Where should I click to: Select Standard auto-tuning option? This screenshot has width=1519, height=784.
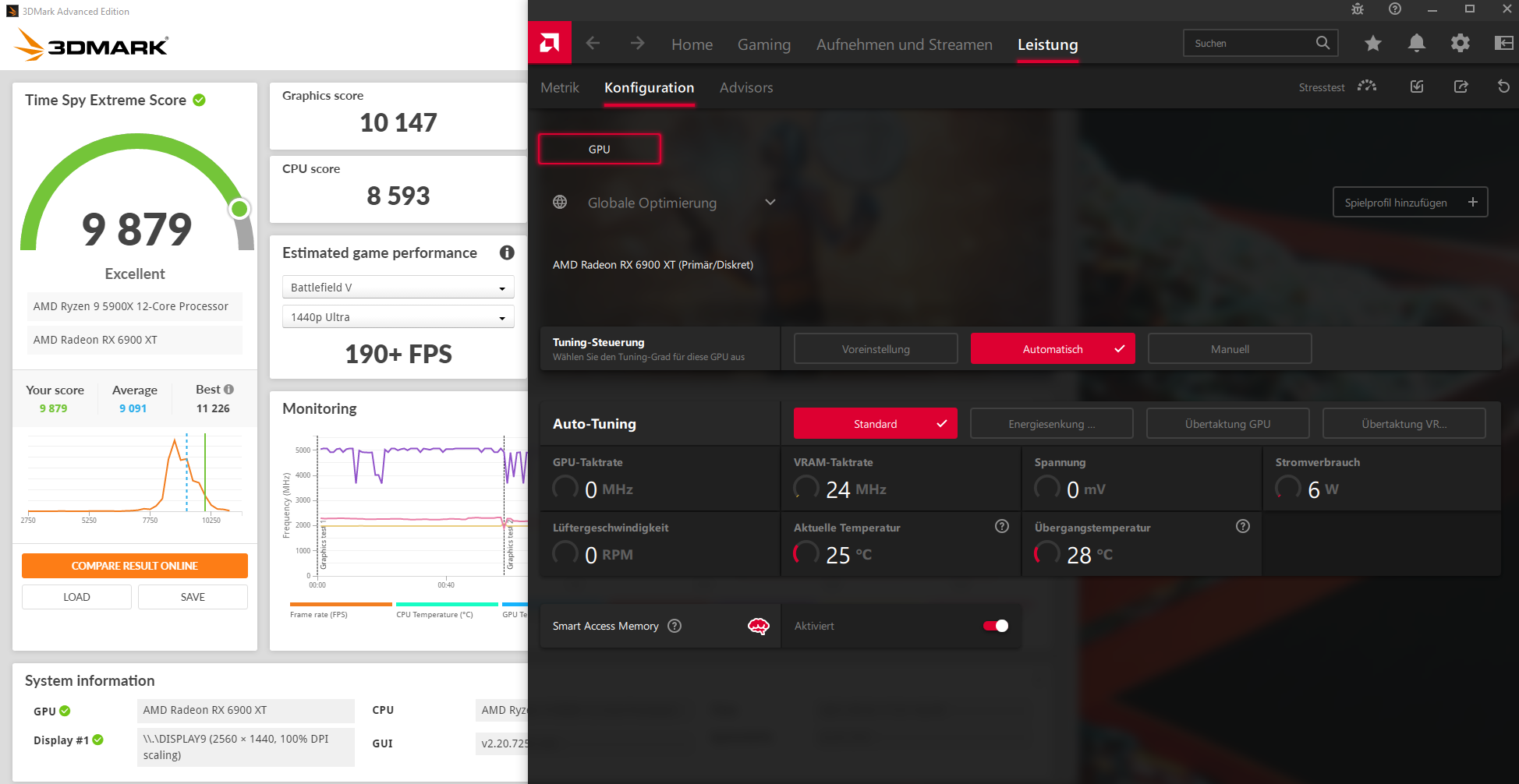click(876, 423)
